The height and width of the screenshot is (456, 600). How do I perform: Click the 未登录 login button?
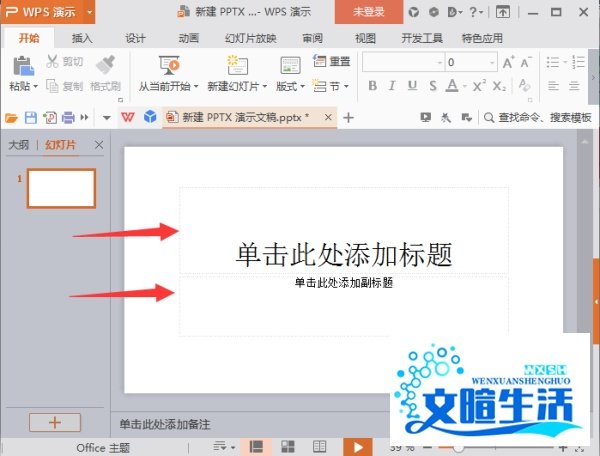point(368,12)
